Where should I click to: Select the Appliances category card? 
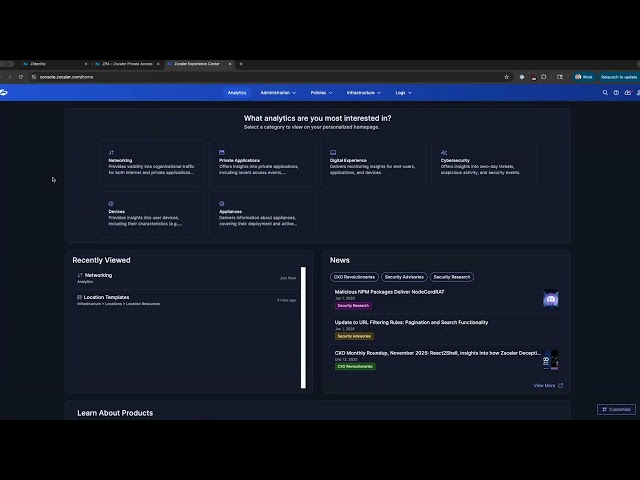click(262, 214)
